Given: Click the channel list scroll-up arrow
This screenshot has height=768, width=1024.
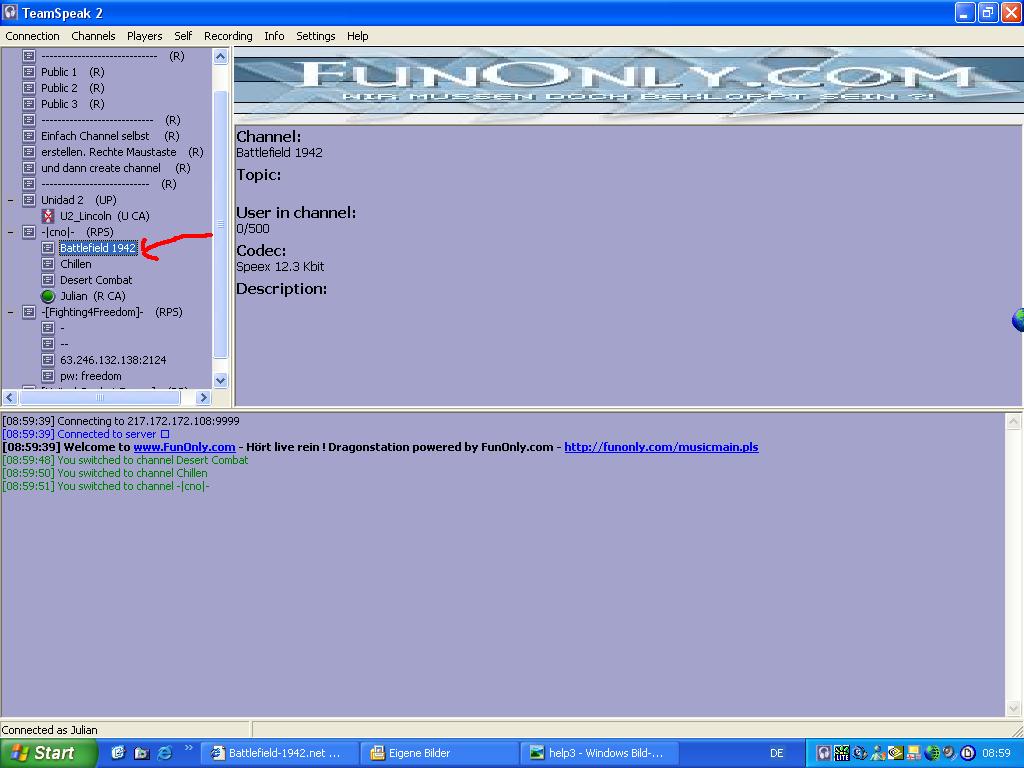Looking at the screenshot, I should [221, 57].
